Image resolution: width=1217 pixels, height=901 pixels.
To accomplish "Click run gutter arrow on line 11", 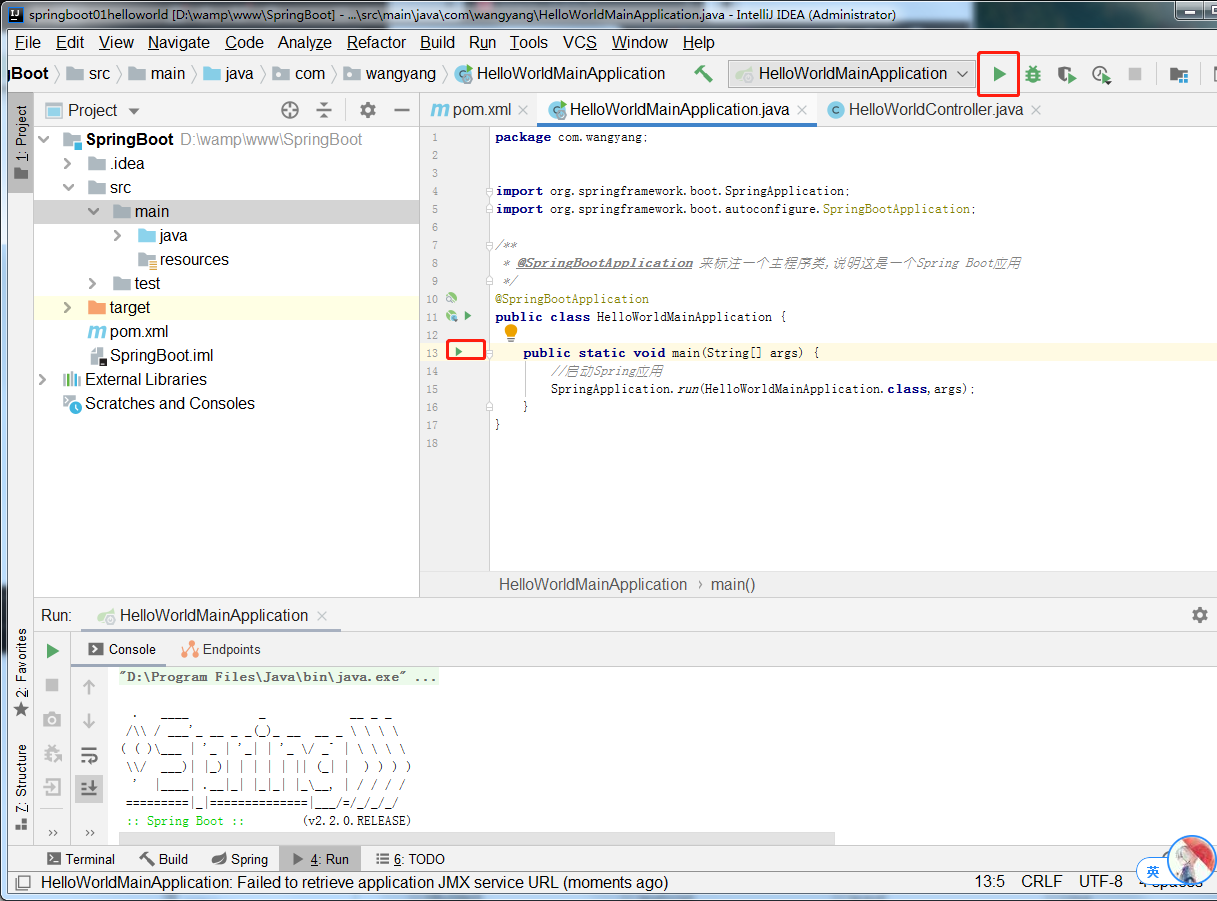I will tap(468, 316).
